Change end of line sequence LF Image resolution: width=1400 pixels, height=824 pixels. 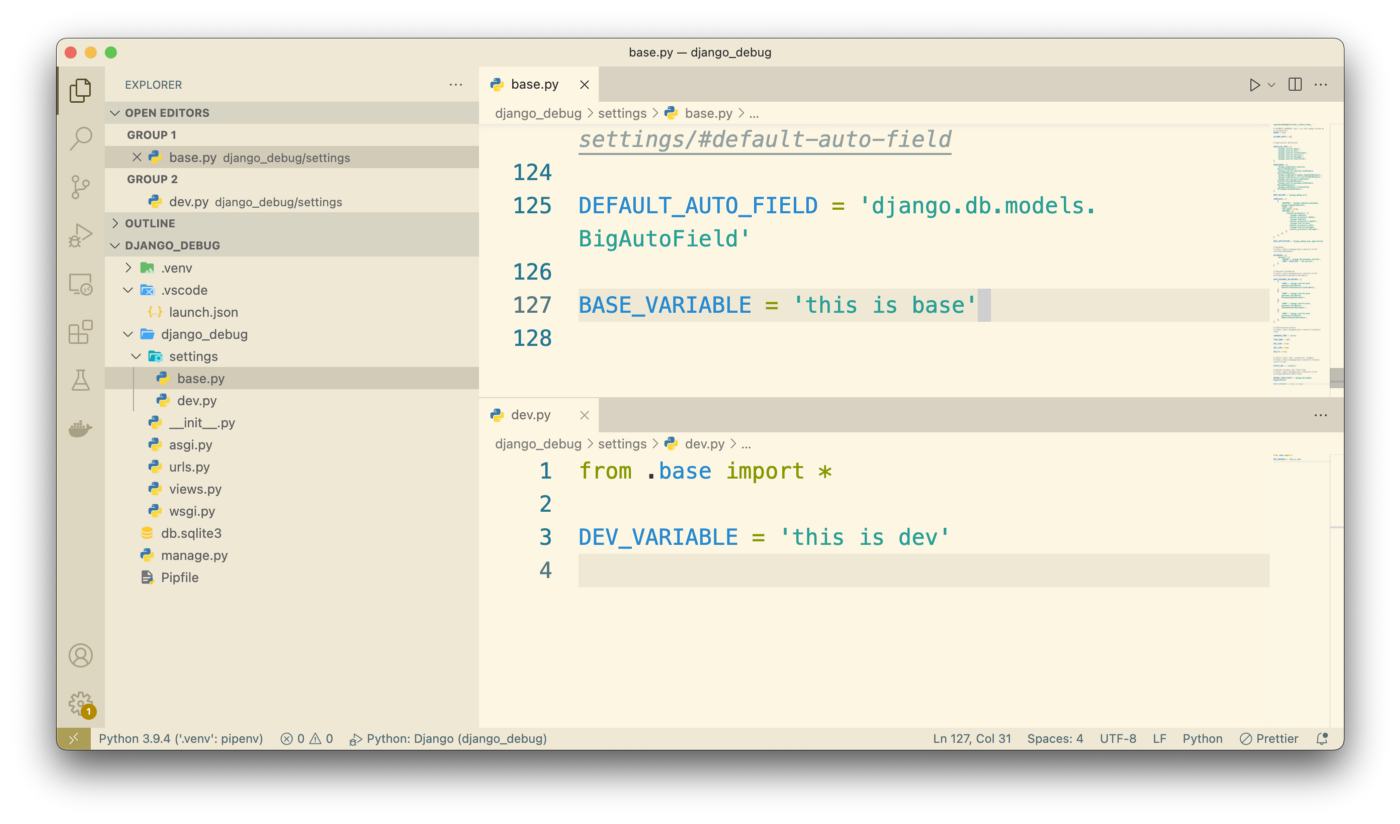tap(1160, 739)
